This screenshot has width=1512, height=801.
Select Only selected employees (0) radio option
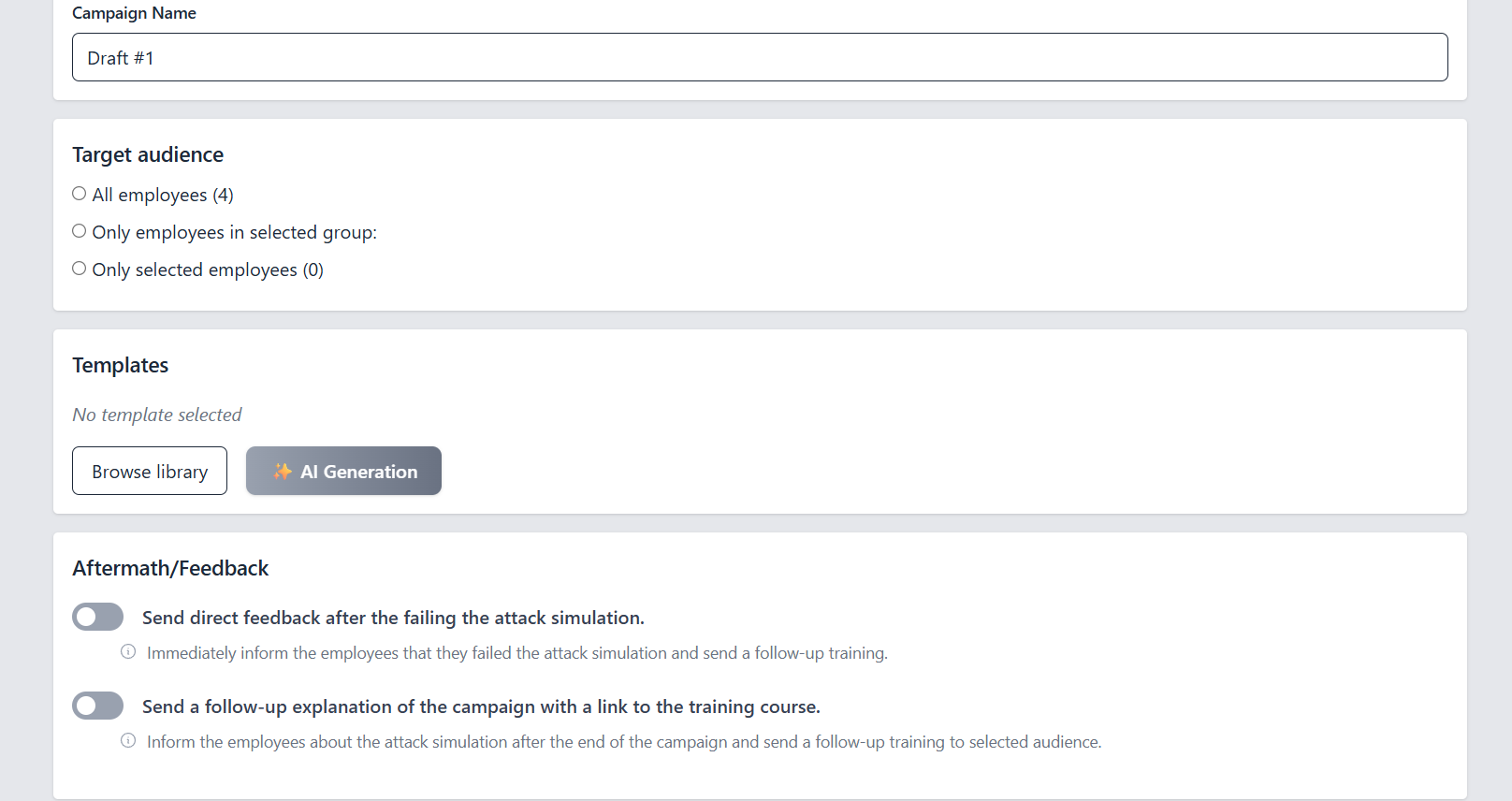click(80, 269)
